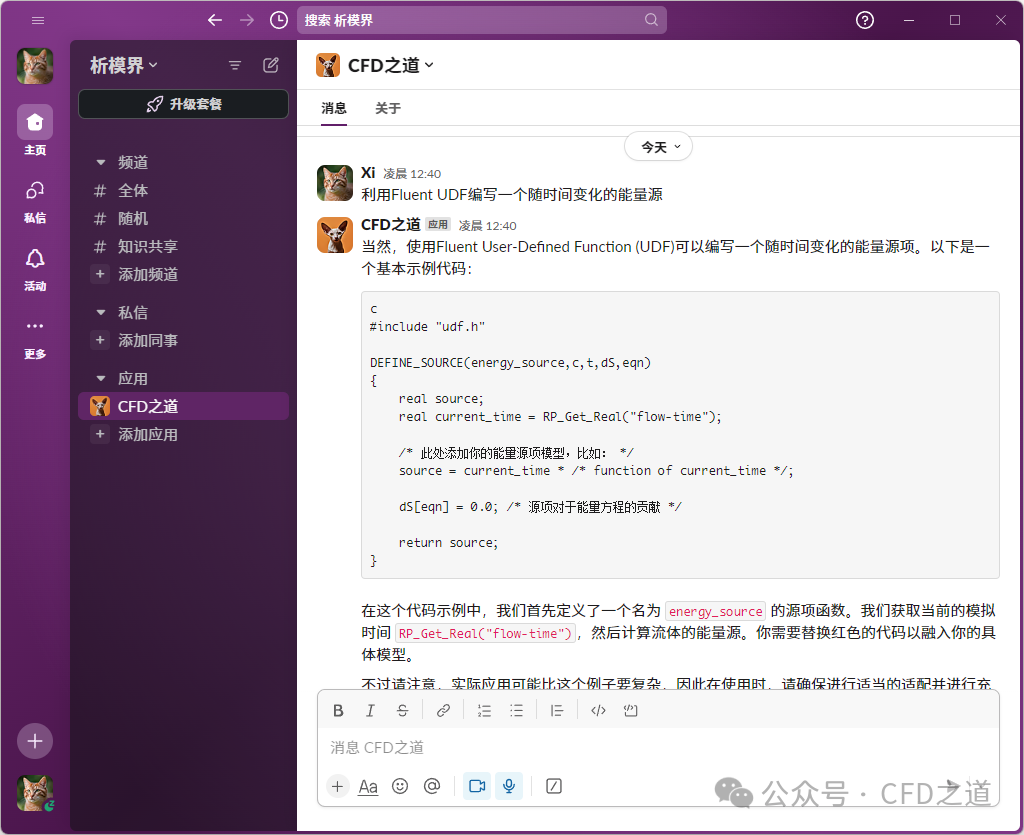Switch to the 关于 tab
The width and height of the screenshot is (1024, 835).
[387, 108]
